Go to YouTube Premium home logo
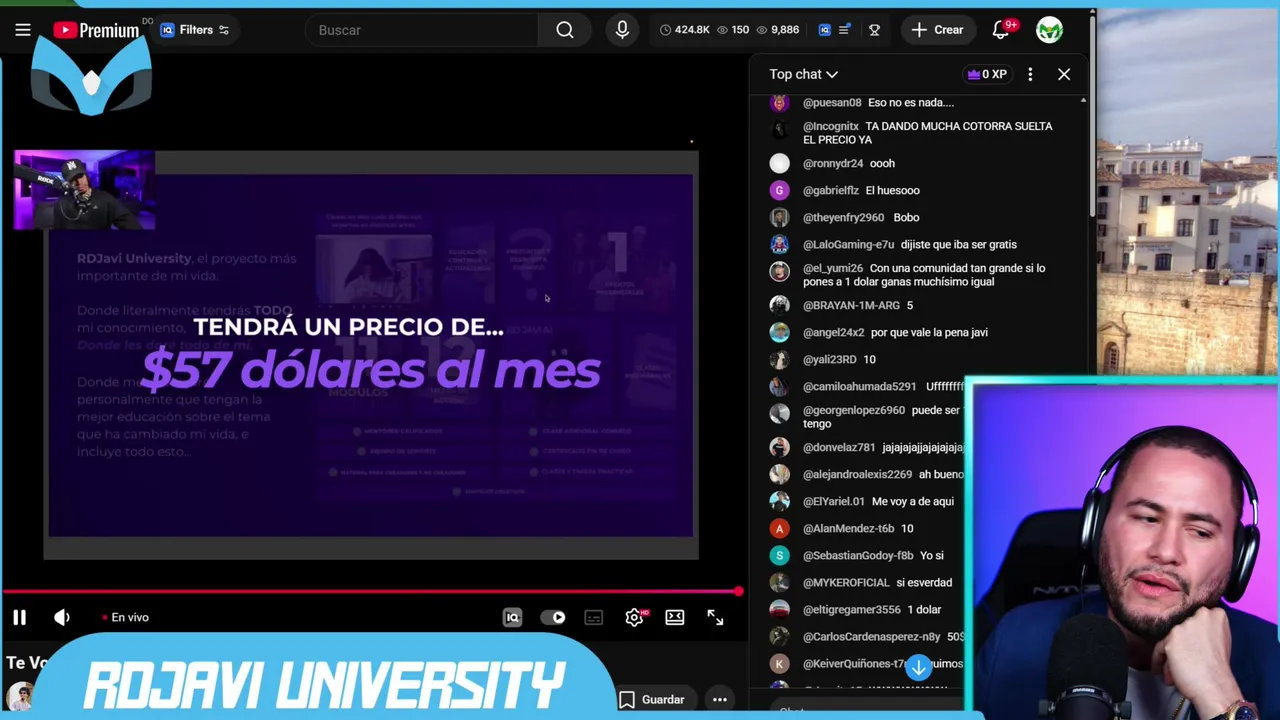Image resolution: width=1280 pixels, height=720 pixels. point(96,30)
